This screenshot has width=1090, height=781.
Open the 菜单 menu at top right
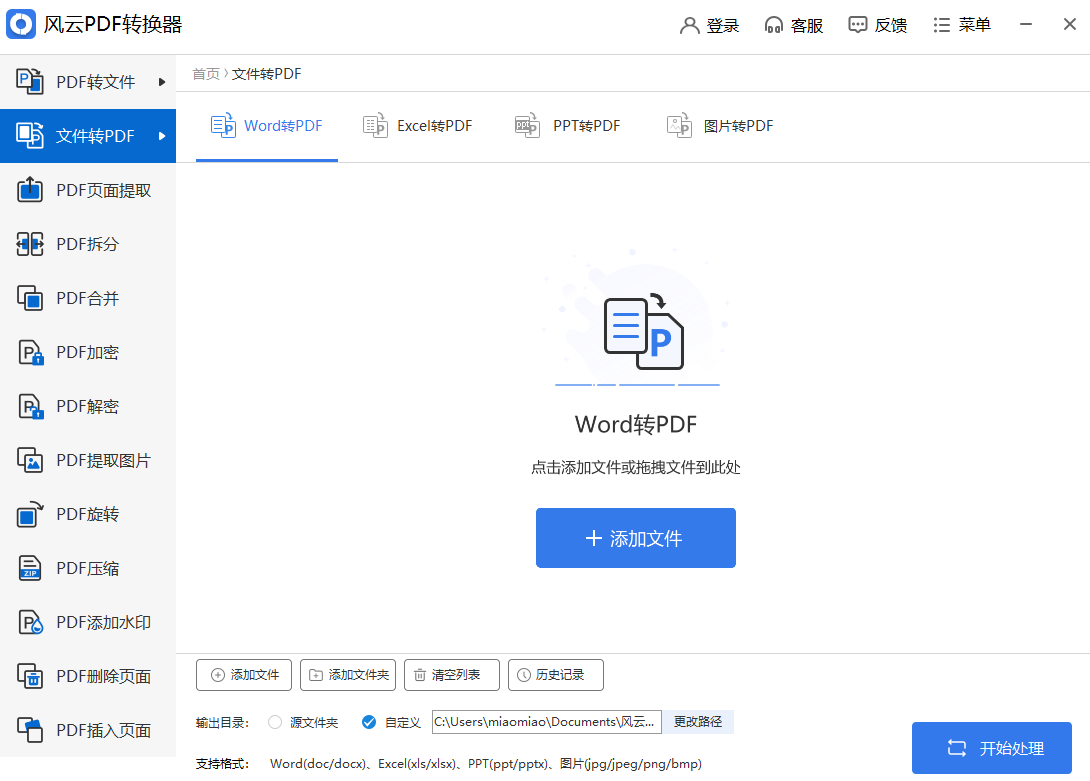click(x=961, y=26)
